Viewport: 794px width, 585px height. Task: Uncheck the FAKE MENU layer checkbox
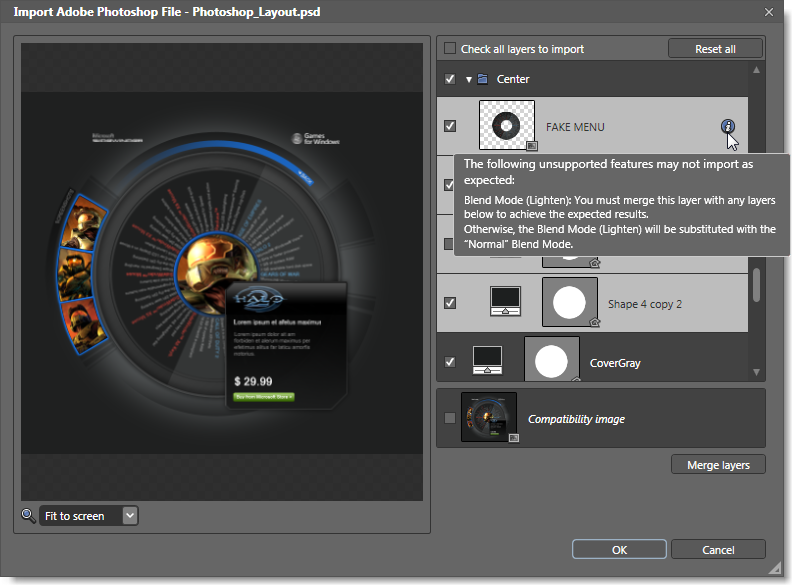coord(450,126)
